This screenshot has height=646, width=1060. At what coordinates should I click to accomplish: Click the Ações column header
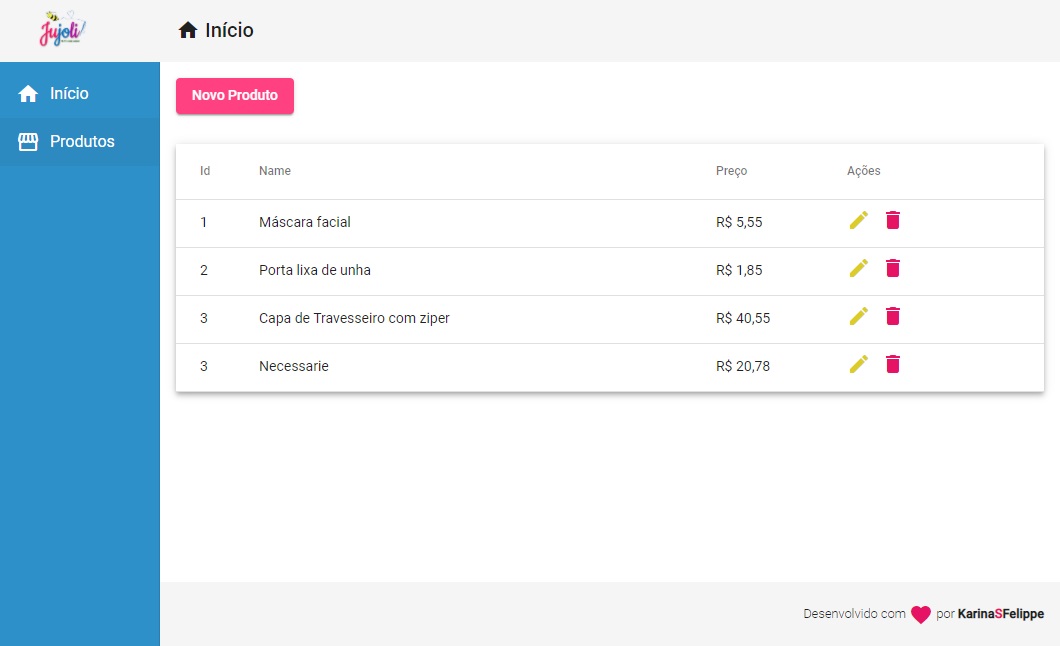coord(863,171)
